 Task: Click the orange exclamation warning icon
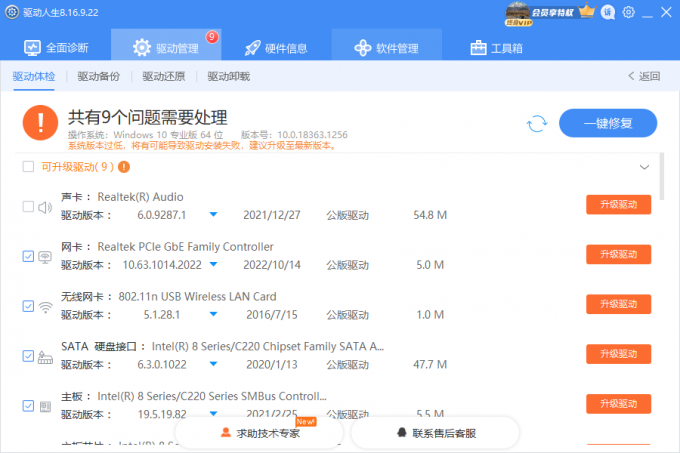[x=40, y=123]
